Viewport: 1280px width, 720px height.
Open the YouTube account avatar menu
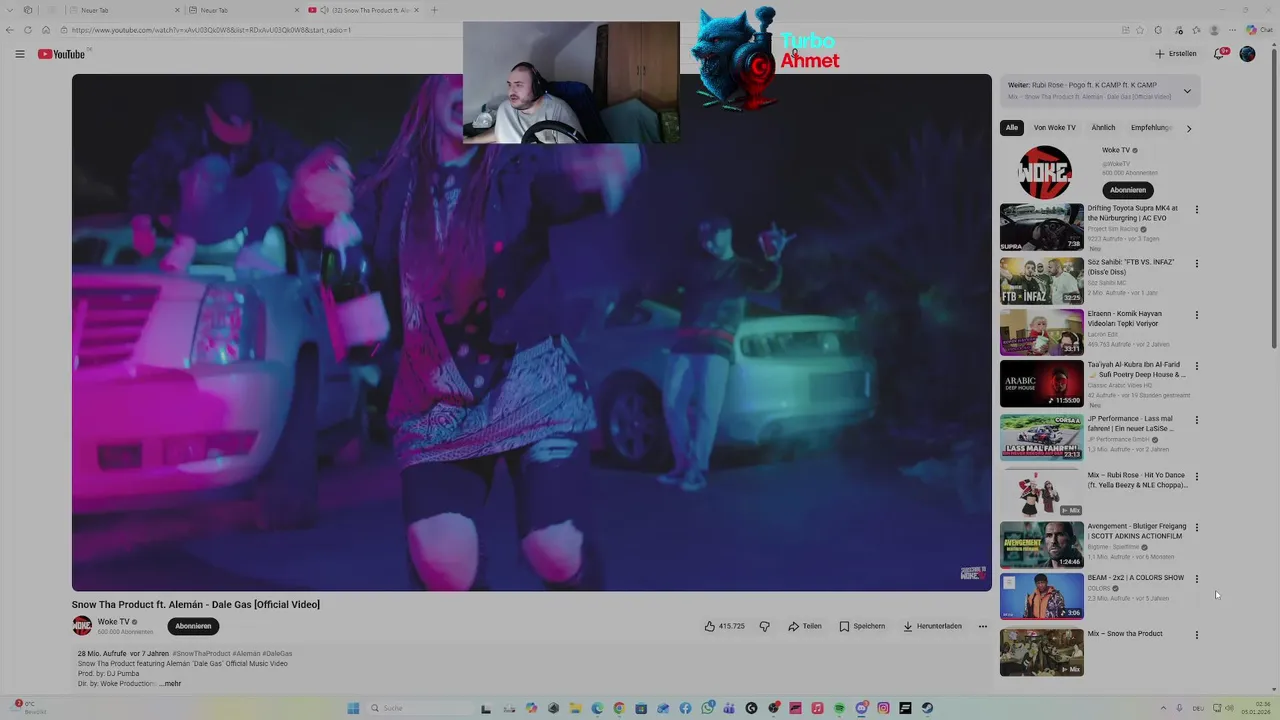tap(1247, 54)
